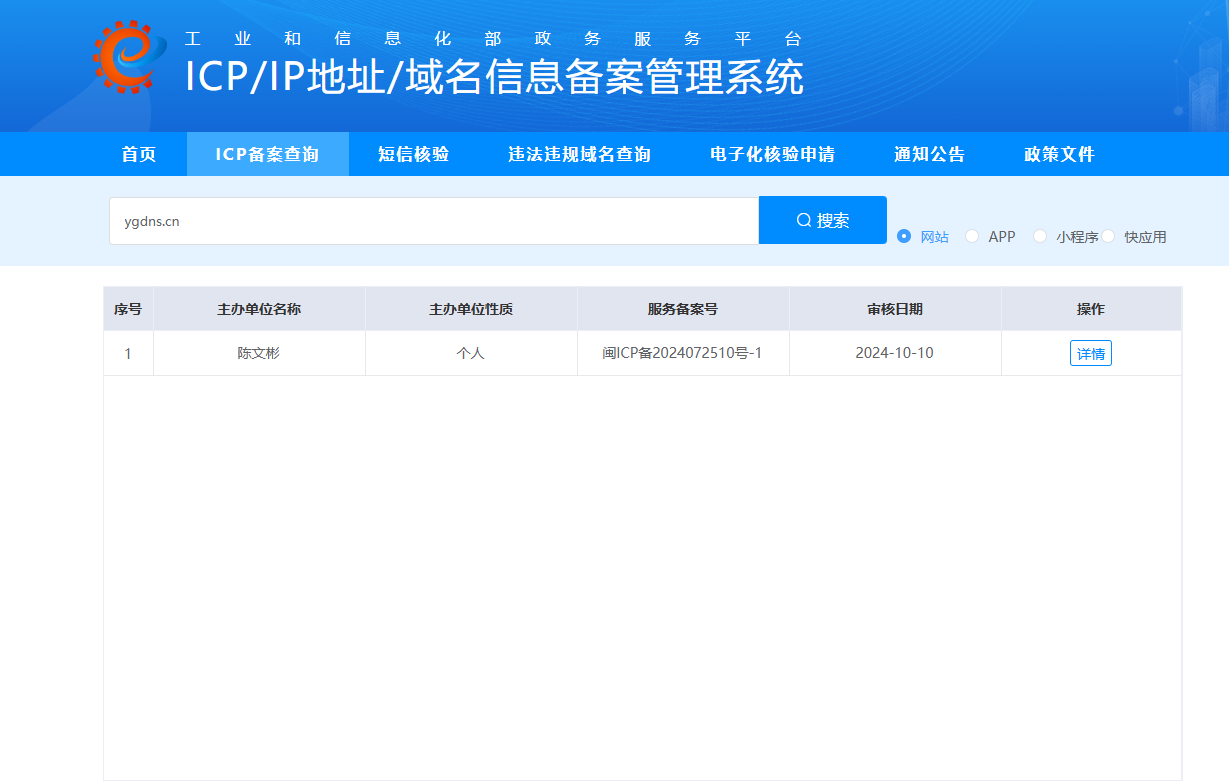Select the 快应用 radio option

[1134, 237]
